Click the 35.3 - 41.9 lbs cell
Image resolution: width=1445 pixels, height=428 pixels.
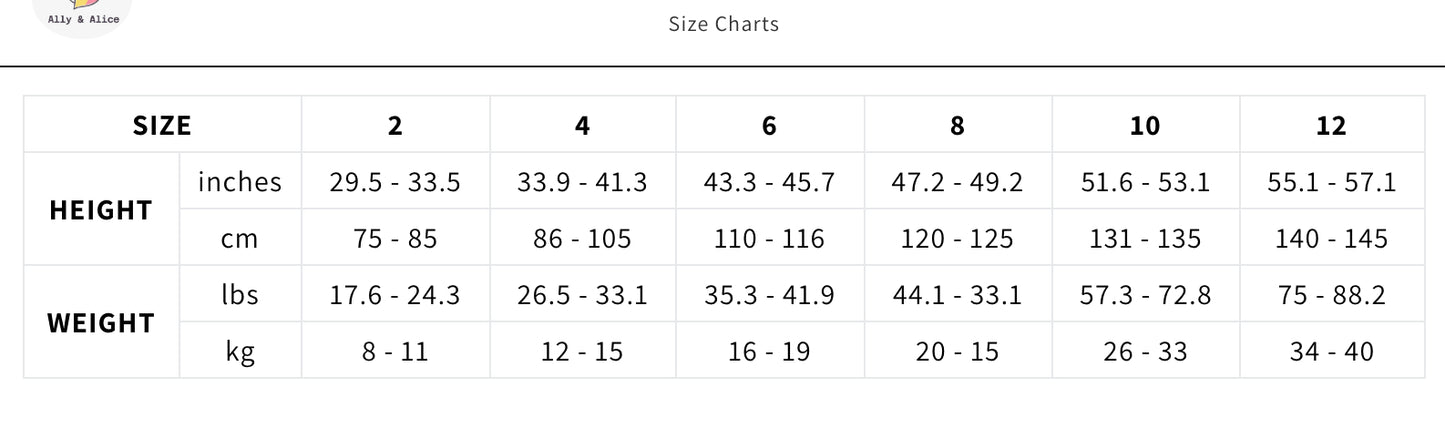coord(769,295)
